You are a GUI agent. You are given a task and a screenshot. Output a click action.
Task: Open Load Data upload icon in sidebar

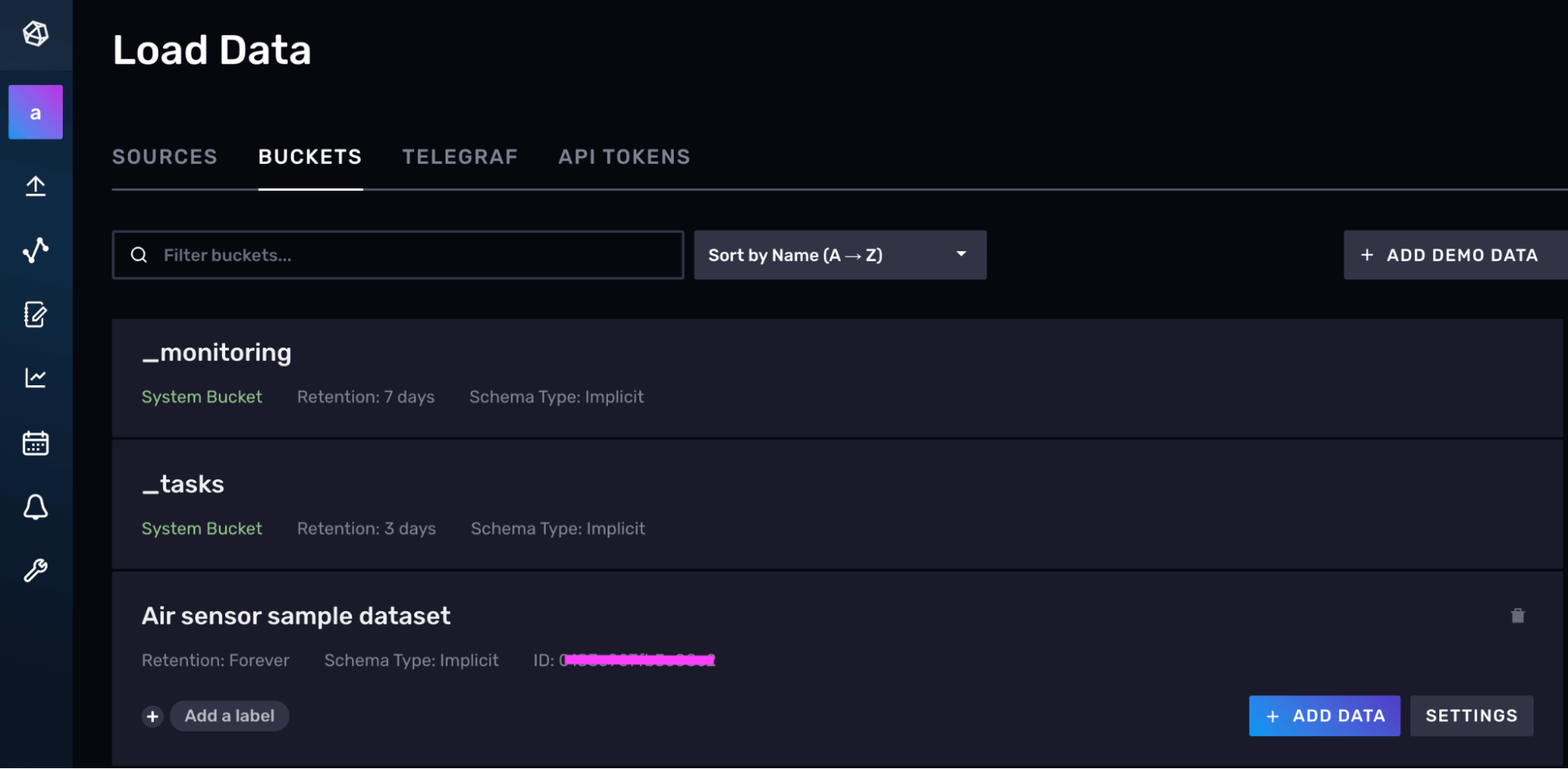pos(35,186)
